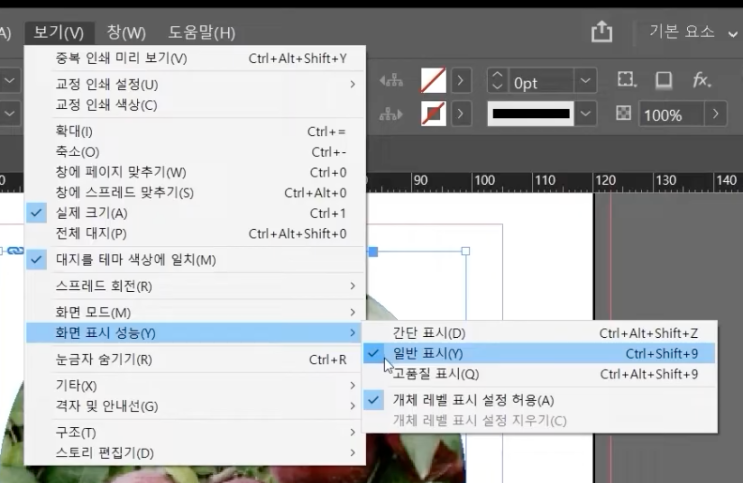The height and width of the screenshot is (483, 743).
Task: Open 스토리 편집기(D) submenu
Action: pos(195,453)
